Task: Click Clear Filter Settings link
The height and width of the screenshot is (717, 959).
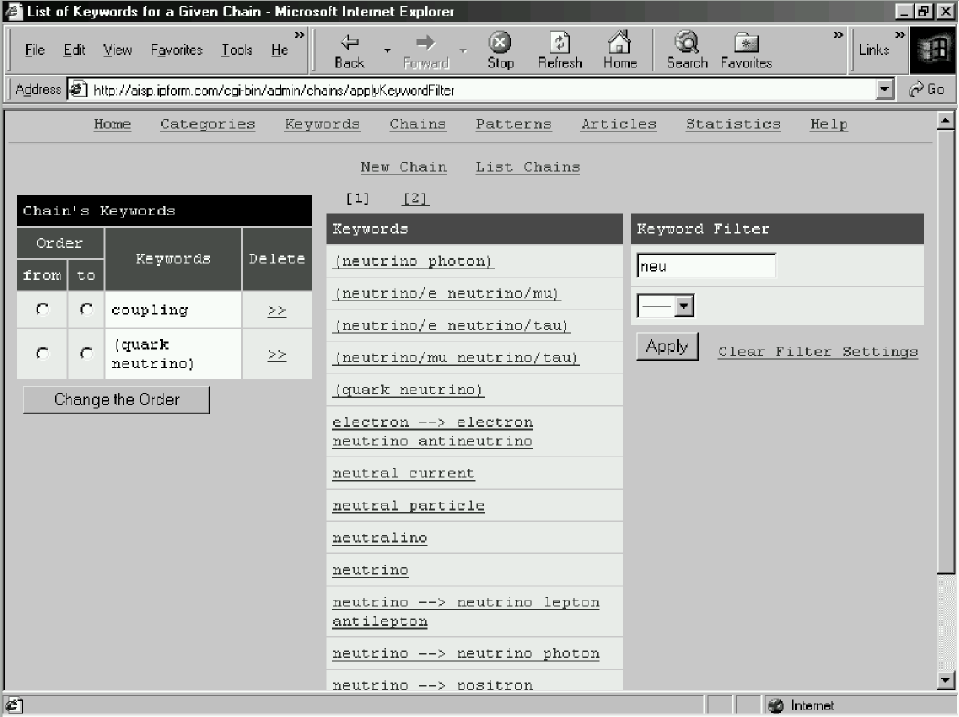Action: click(818, 352)
